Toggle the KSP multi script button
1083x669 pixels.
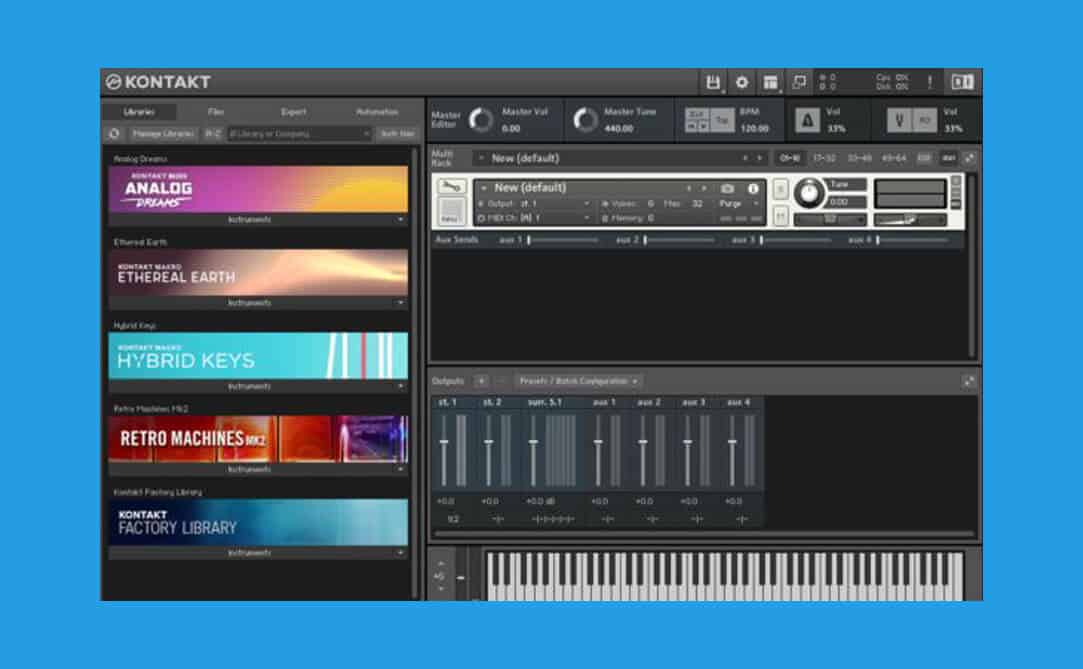pyautogui.click(x=923, y=158)
